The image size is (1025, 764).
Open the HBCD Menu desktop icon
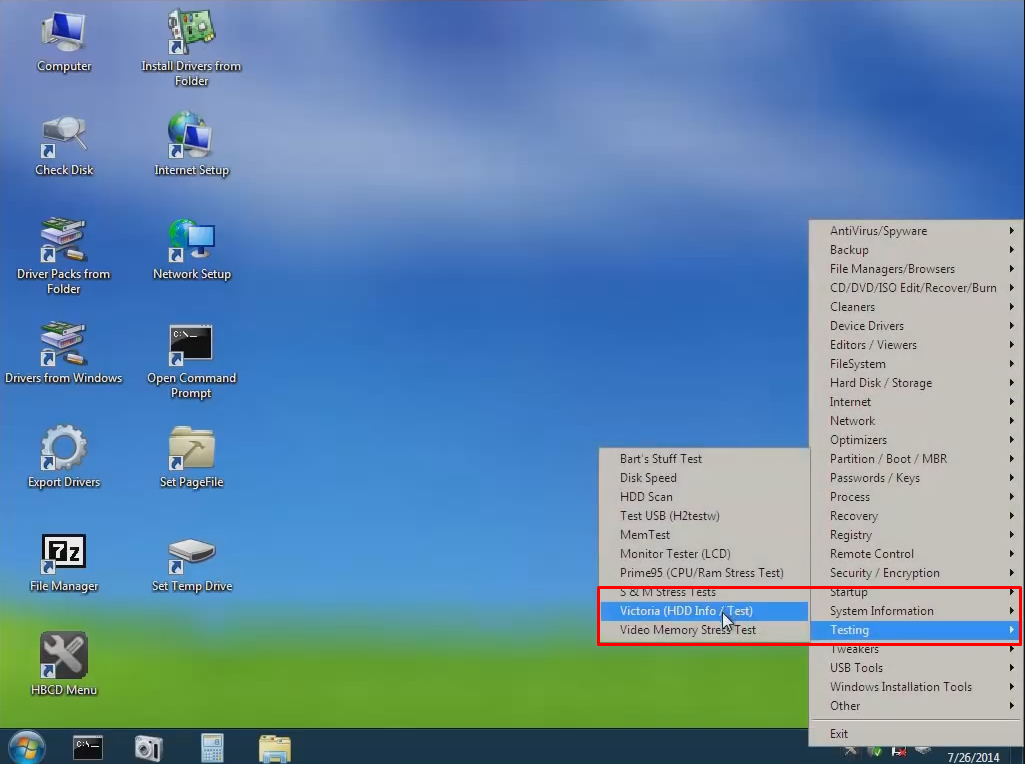tap(63, 663)
